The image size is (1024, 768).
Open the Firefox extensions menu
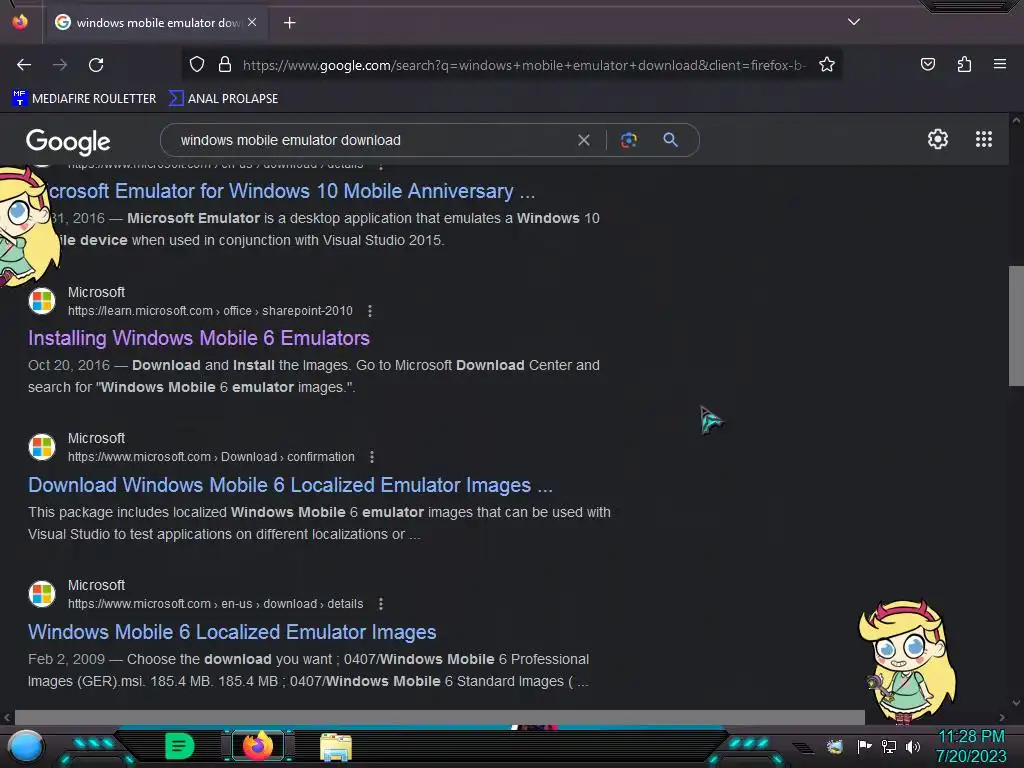tap(964, 64)
